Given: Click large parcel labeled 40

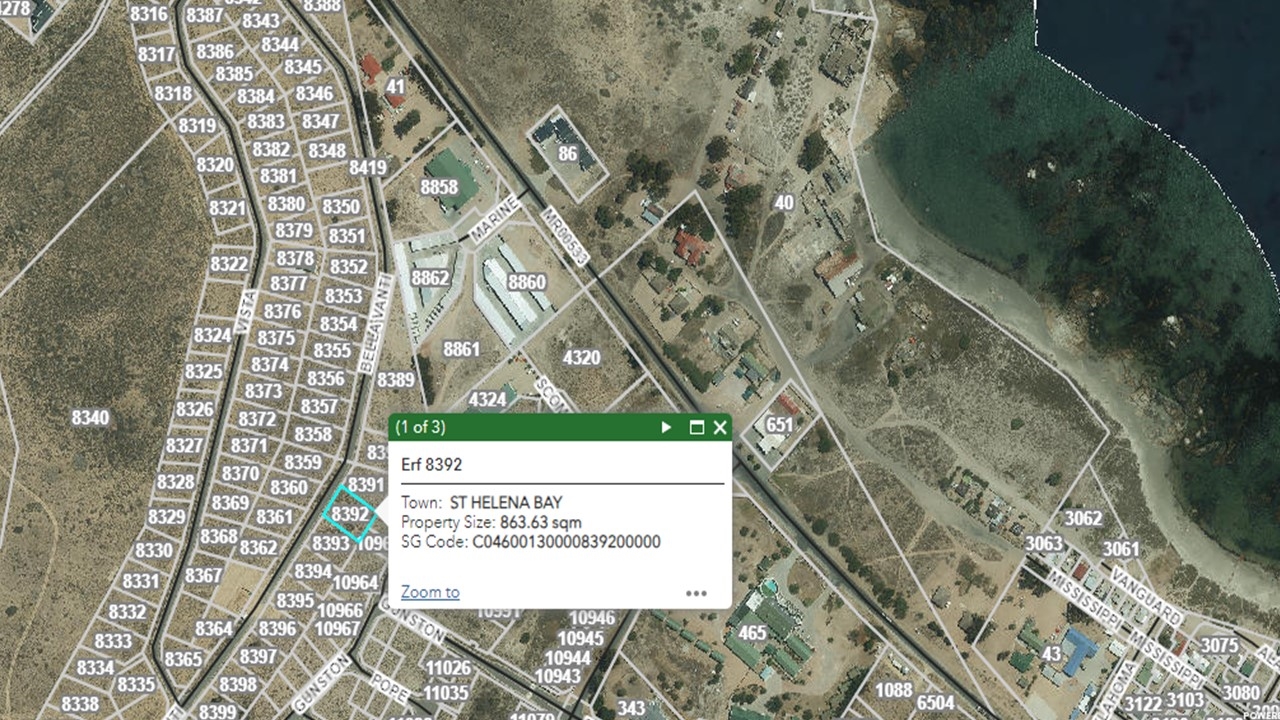Looking at the screenshot, I should (x=784, y=203).
